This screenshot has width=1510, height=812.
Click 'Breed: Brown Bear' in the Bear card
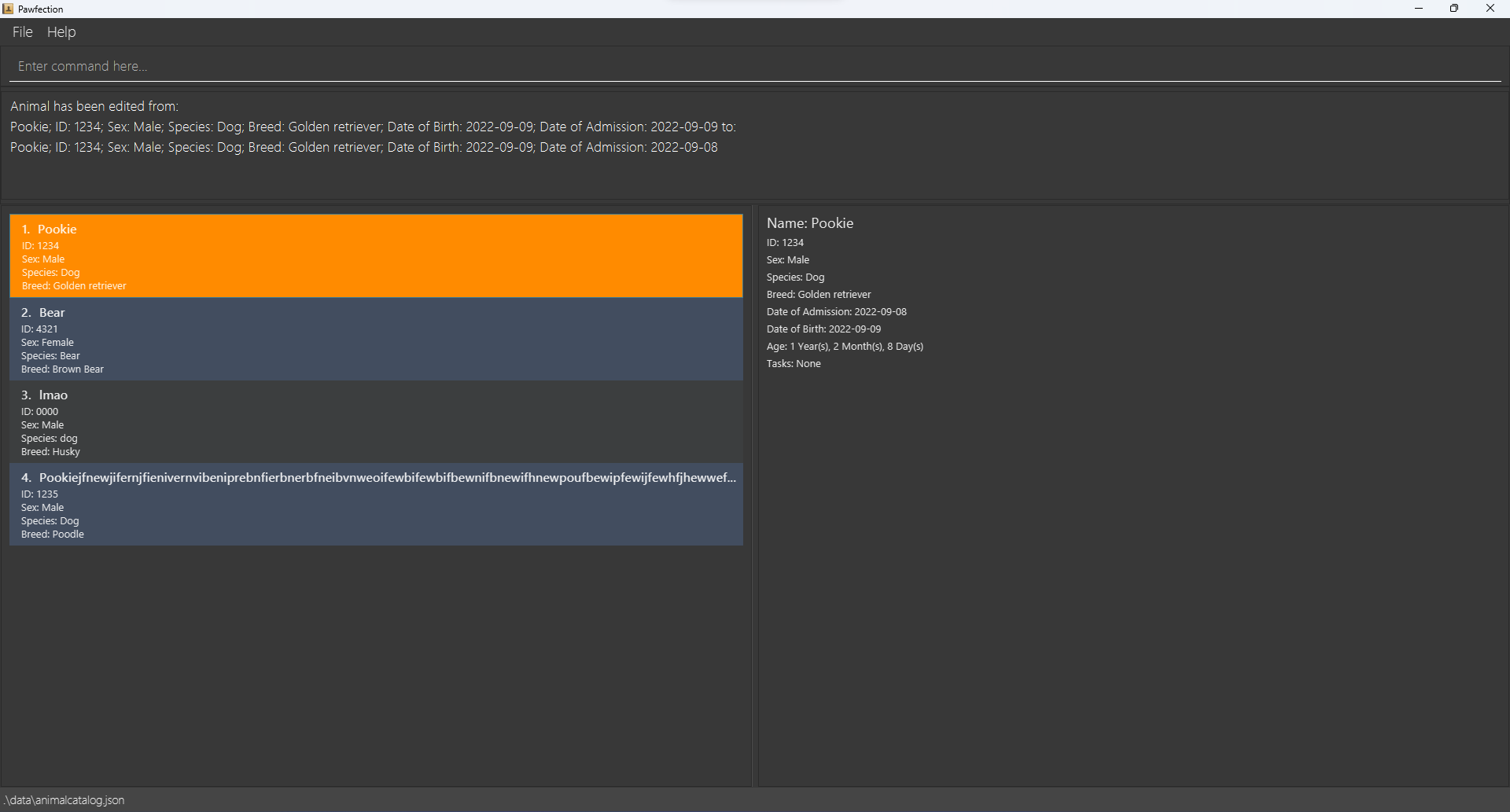(62, 369)
